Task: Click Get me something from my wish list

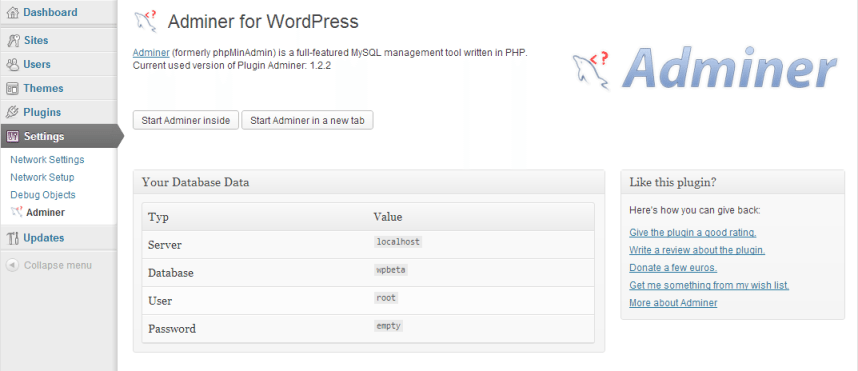Action: pyautogui.click(x=709, y=285)
